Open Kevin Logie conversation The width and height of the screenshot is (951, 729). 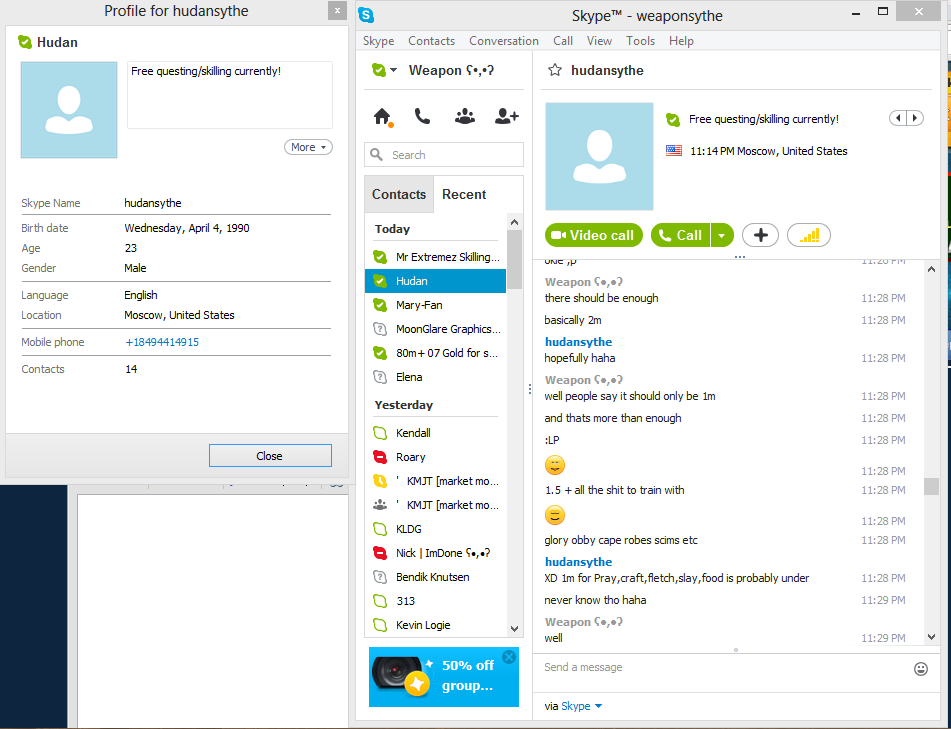(x=435, y=625)
